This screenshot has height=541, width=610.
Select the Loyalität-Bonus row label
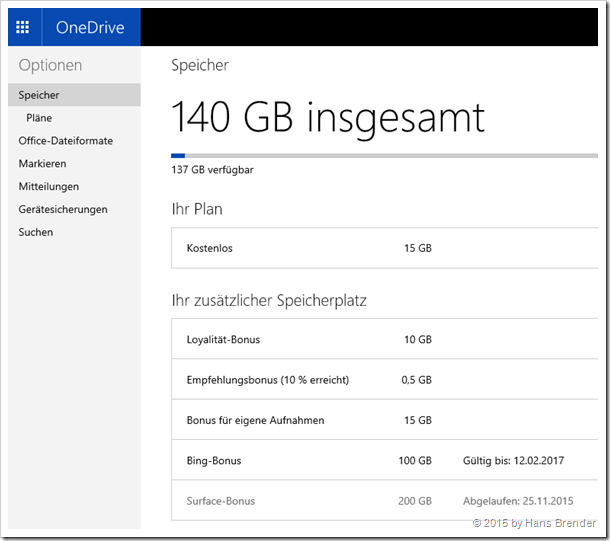[223, 340]
